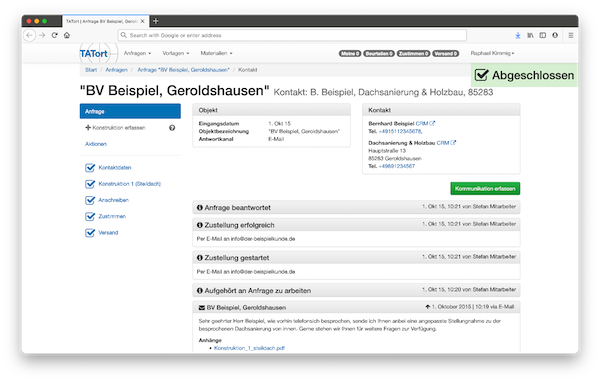Click info icon of Anfrage beantwortet

tap(199, 207)
